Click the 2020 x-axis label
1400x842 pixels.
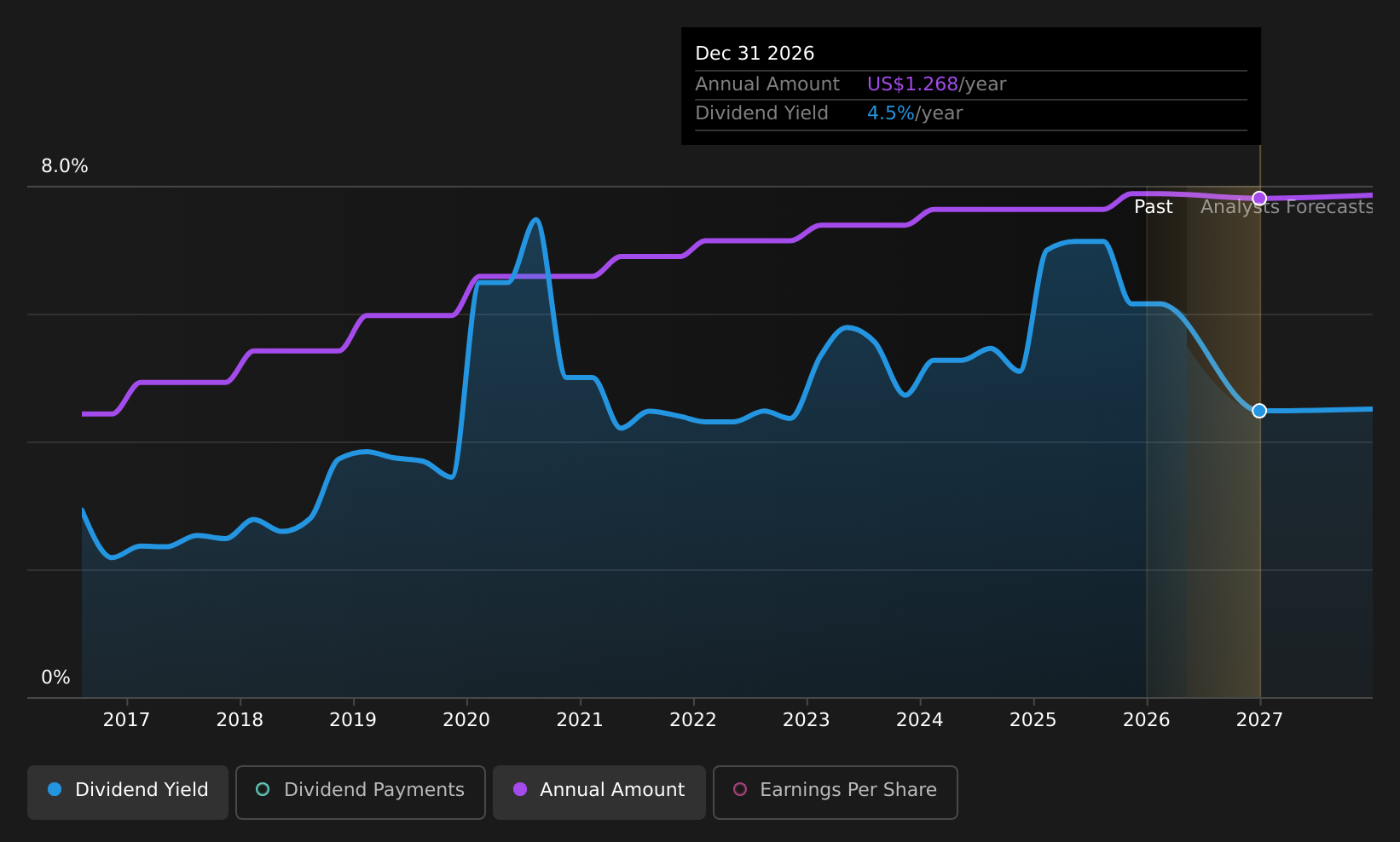coord(466,720)
